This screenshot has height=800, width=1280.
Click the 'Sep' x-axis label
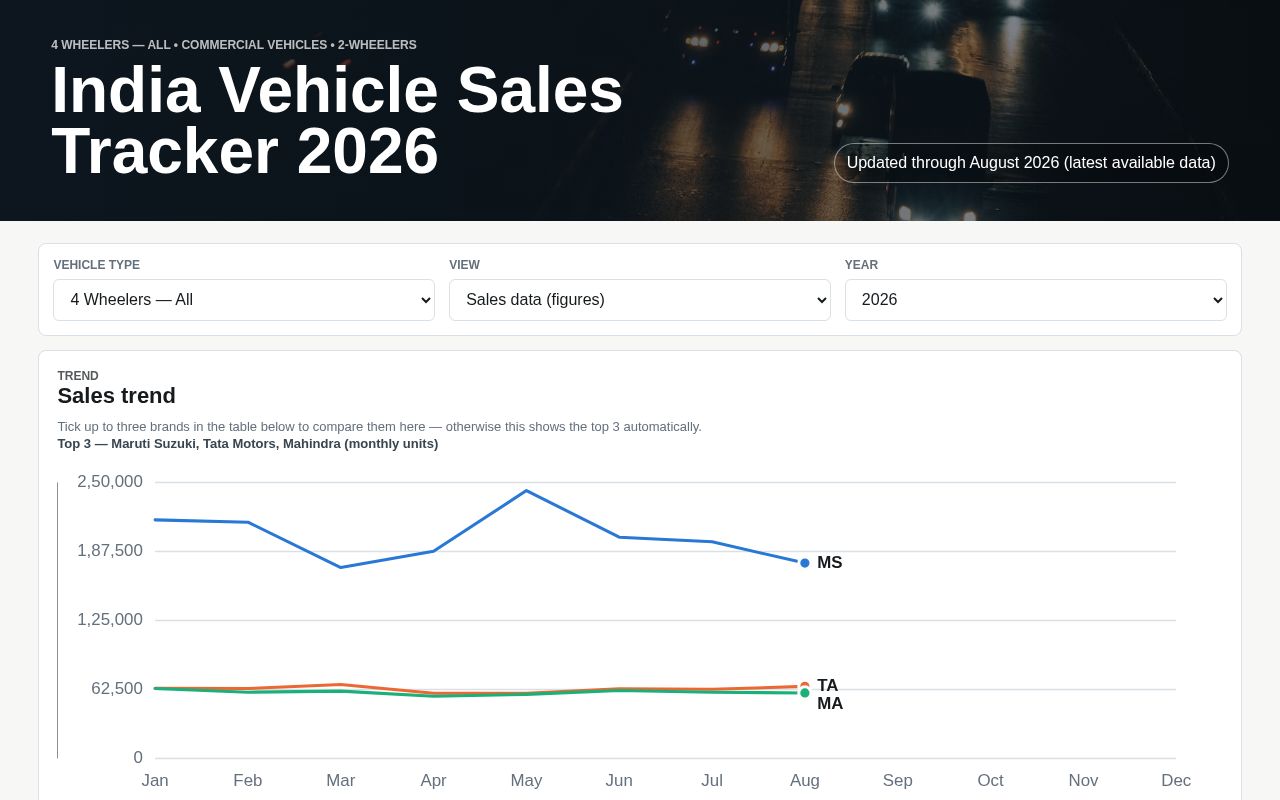898,781
